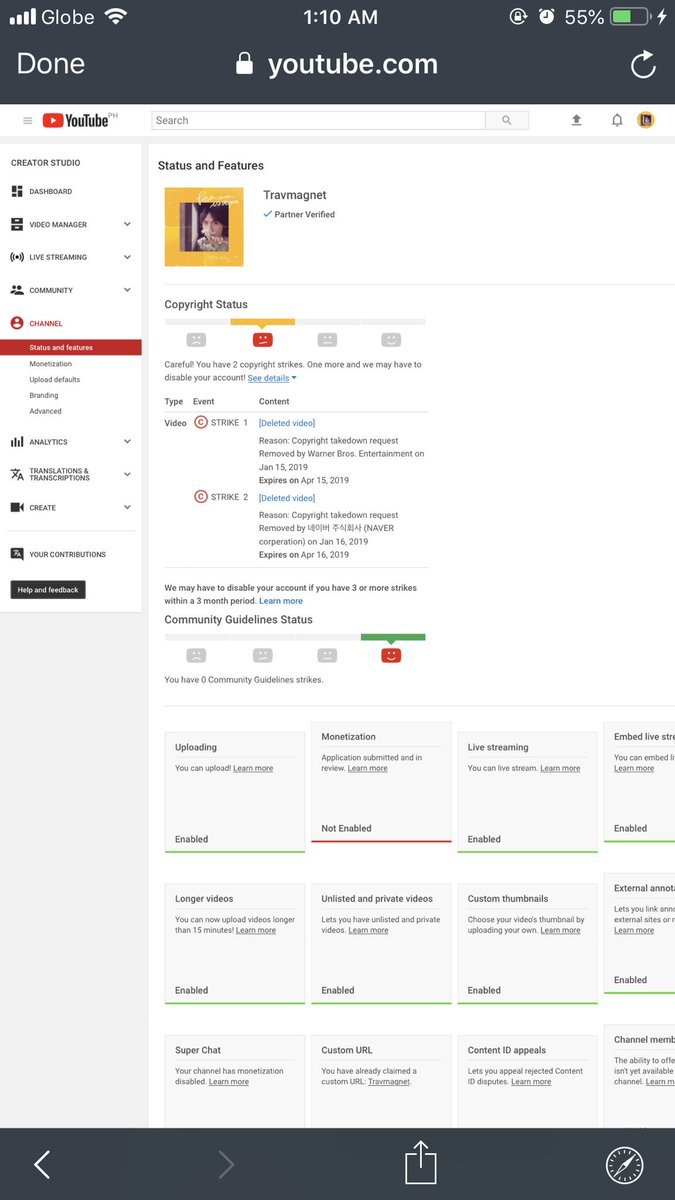Click the Translations & Transcriptions icon

[17, 474]
